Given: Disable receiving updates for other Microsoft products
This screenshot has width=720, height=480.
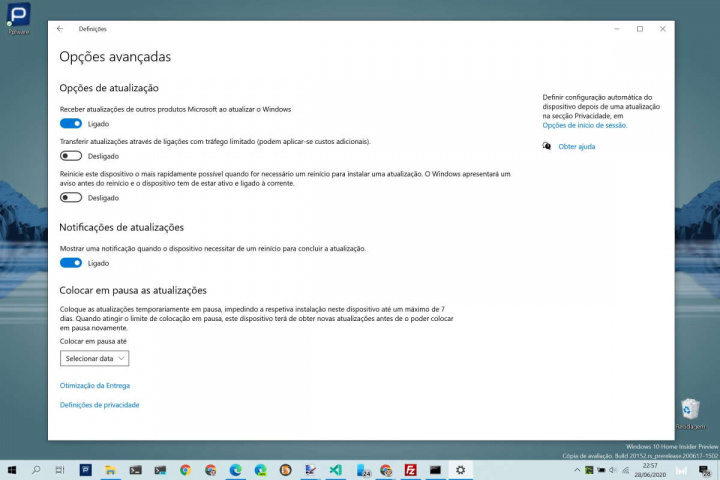Looking at the screenshot, I should (71, 124).
